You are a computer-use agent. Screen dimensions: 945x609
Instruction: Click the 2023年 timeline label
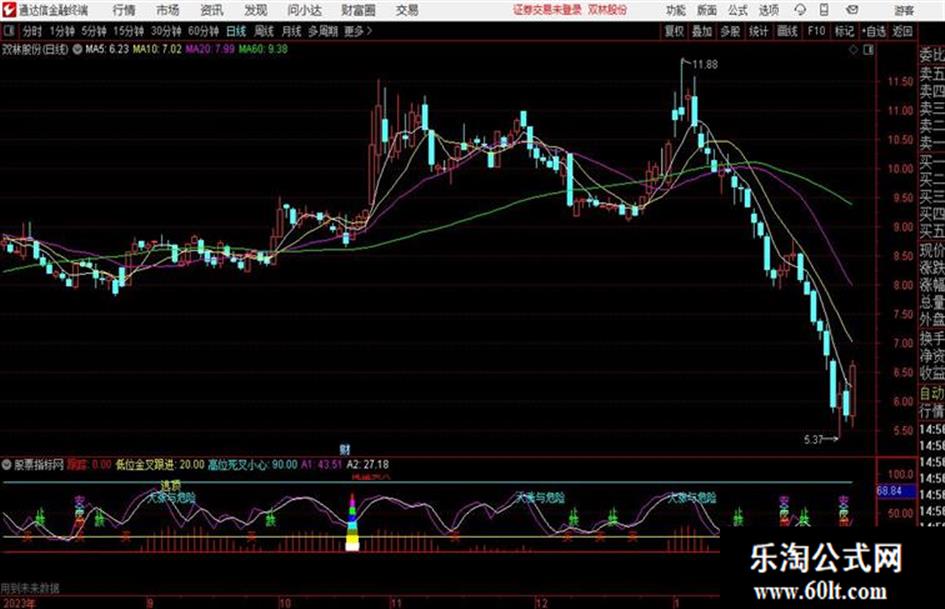point(19,603)
